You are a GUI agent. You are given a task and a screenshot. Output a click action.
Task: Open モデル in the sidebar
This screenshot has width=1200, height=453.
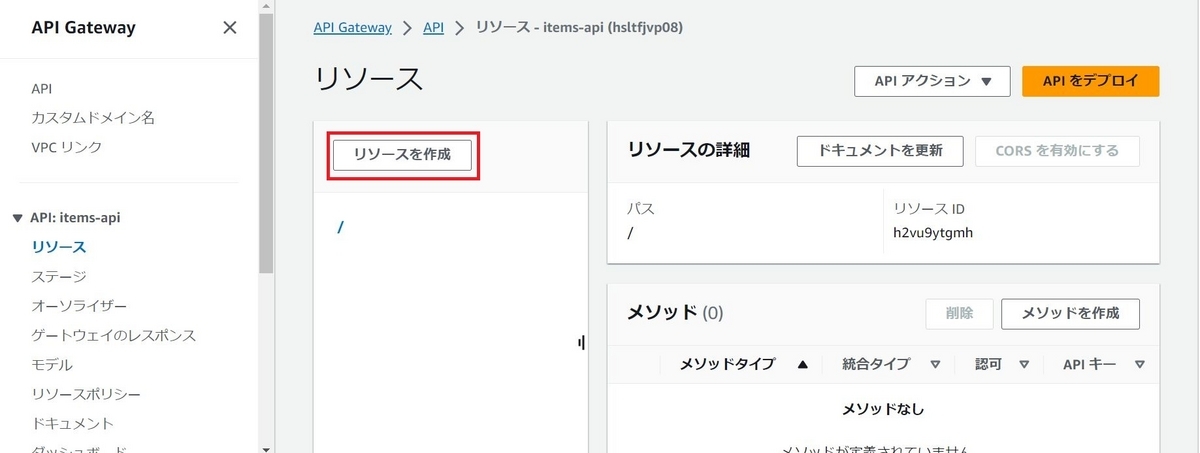52,365
